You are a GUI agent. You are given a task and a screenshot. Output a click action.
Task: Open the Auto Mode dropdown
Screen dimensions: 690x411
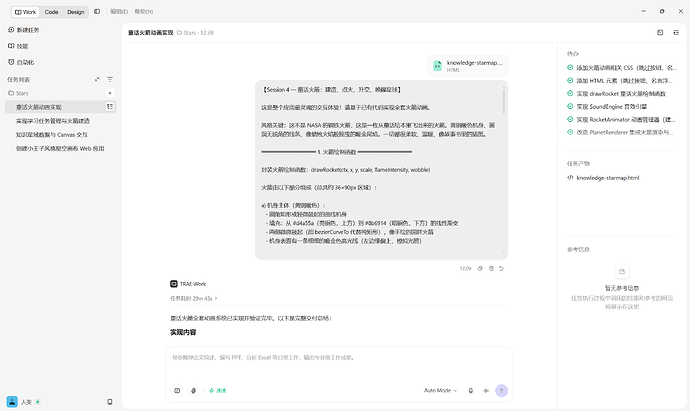coord(440,390)
